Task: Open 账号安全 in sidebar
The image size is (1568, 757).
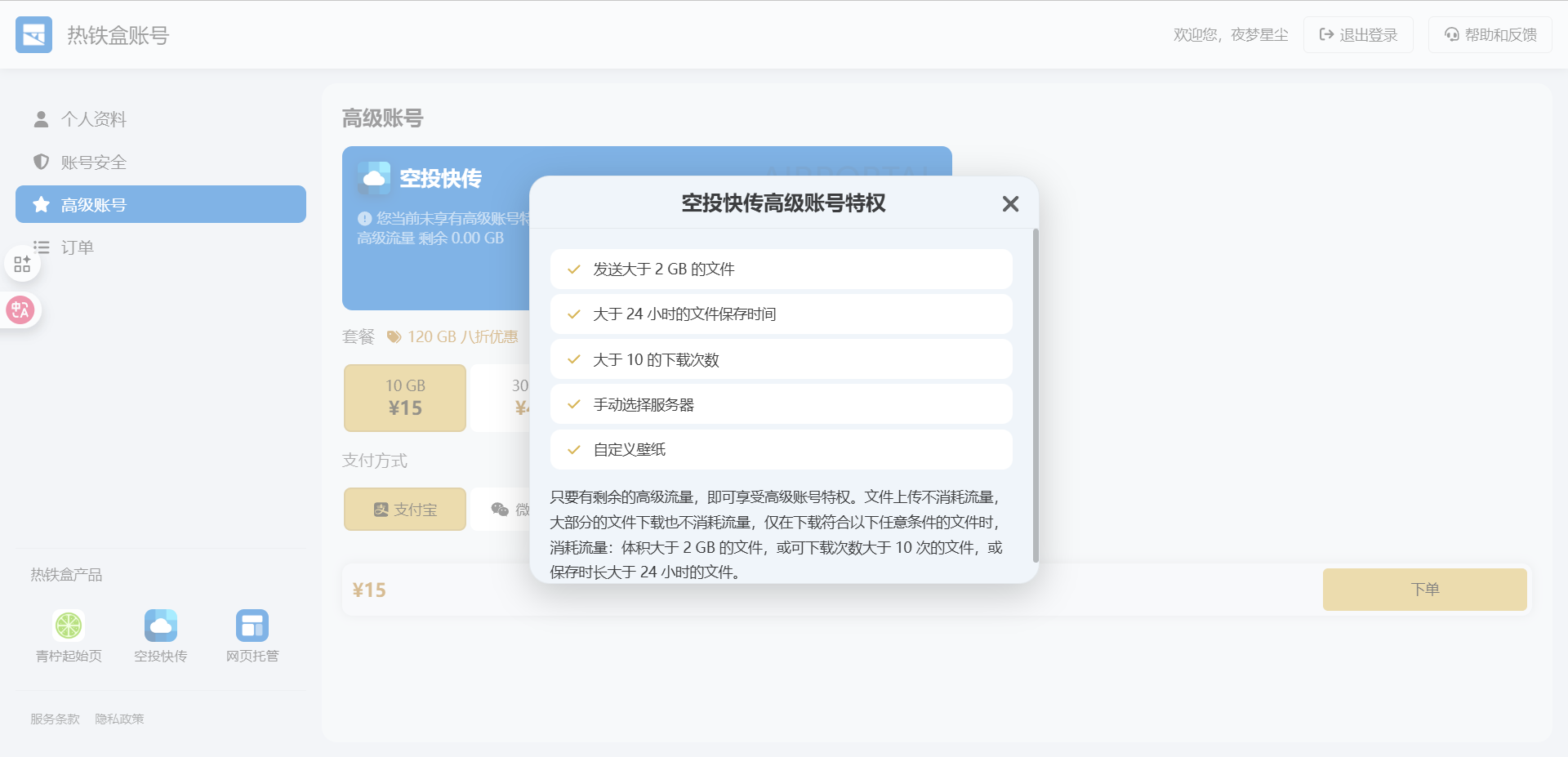Action: [x=93, y=163]
